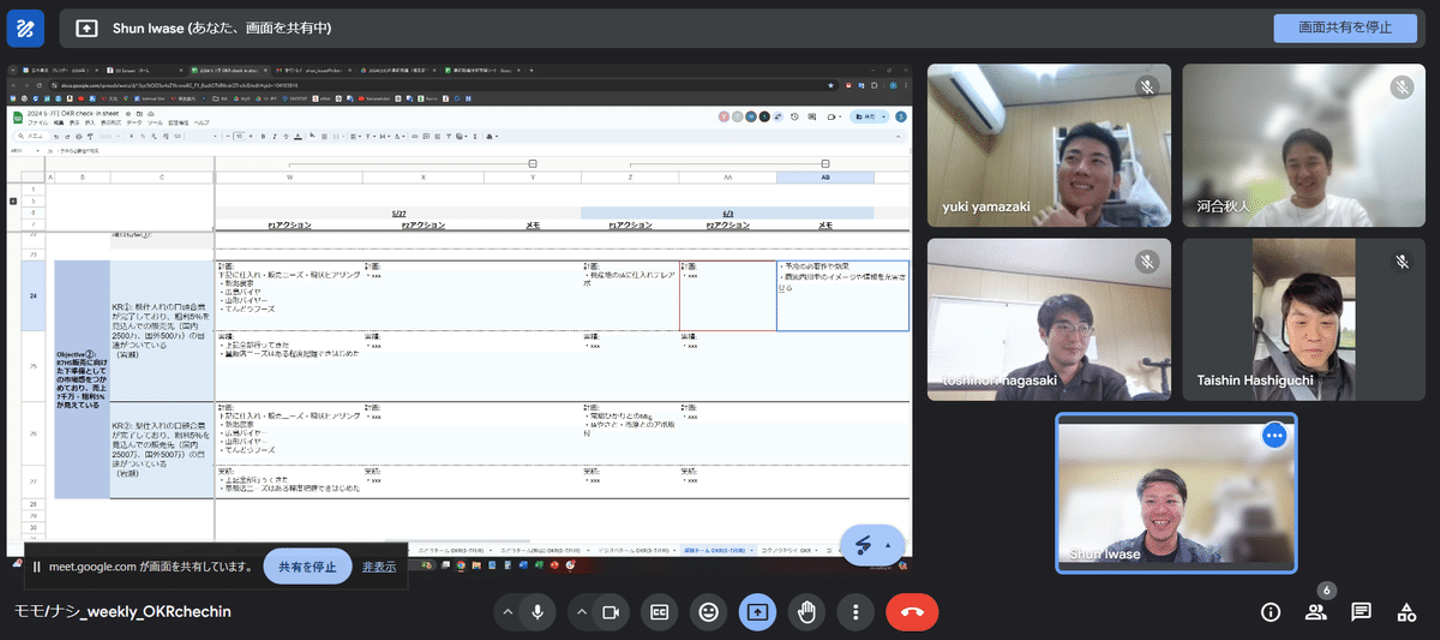1440x640 pixels.
Task: Open the activities panel icon
Action: 1406,612
